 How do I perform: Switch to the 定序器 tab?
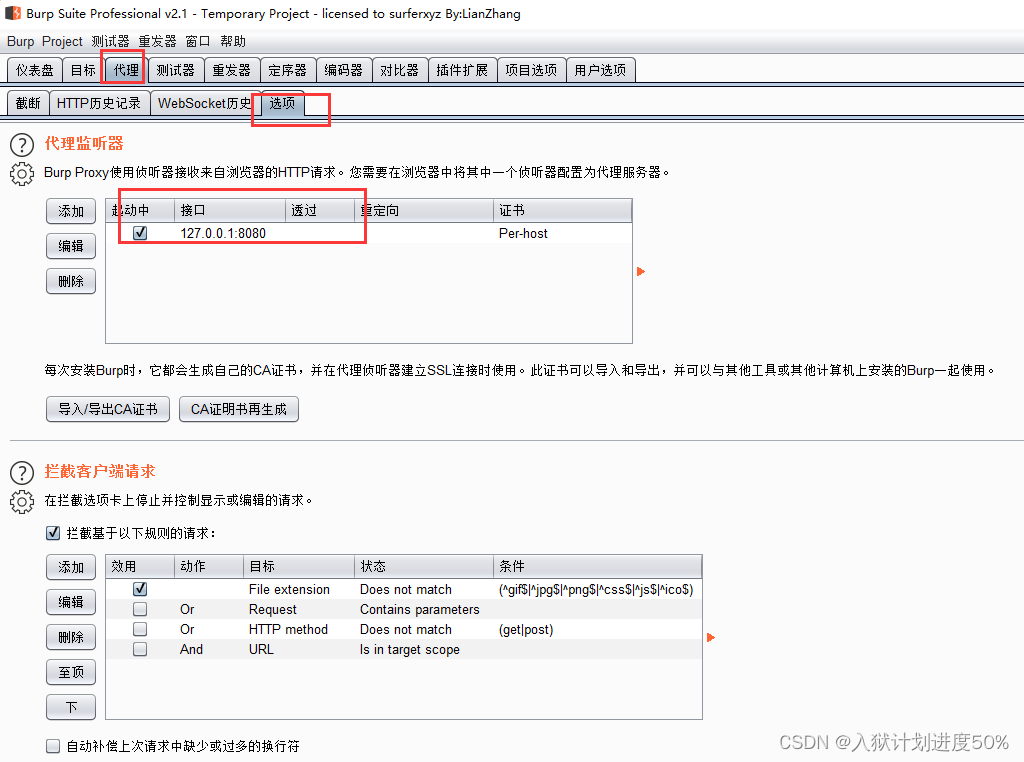pyautogui.click(x=287, y=71)
